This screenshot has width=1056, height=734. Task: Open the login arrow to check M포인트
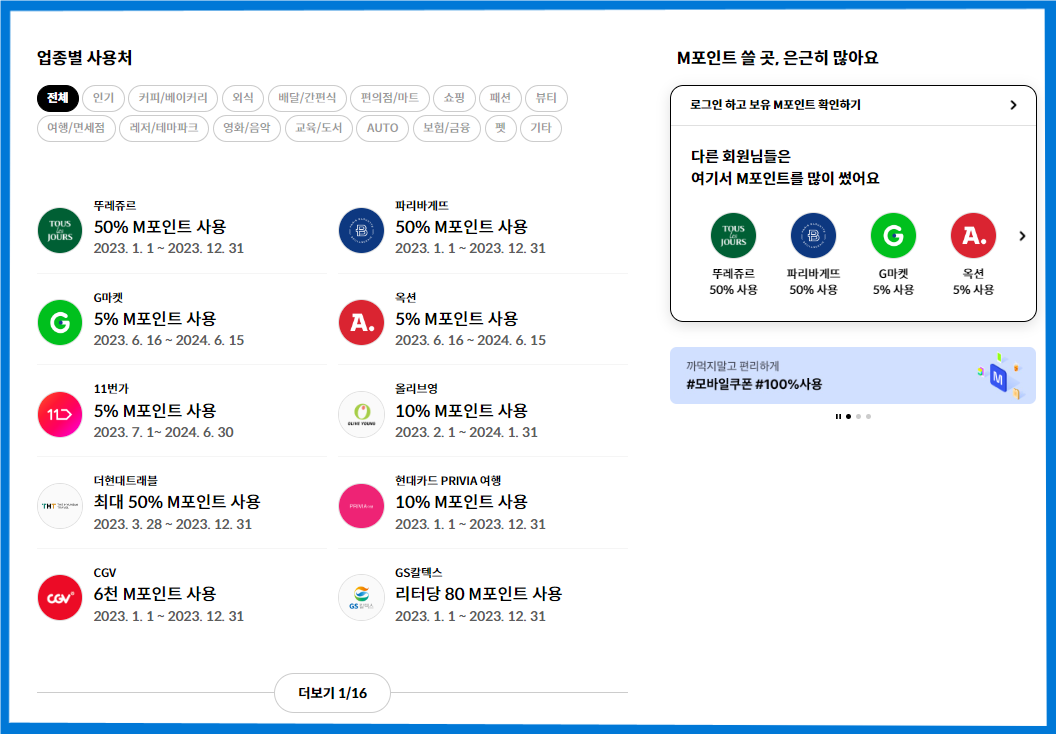1013,105
